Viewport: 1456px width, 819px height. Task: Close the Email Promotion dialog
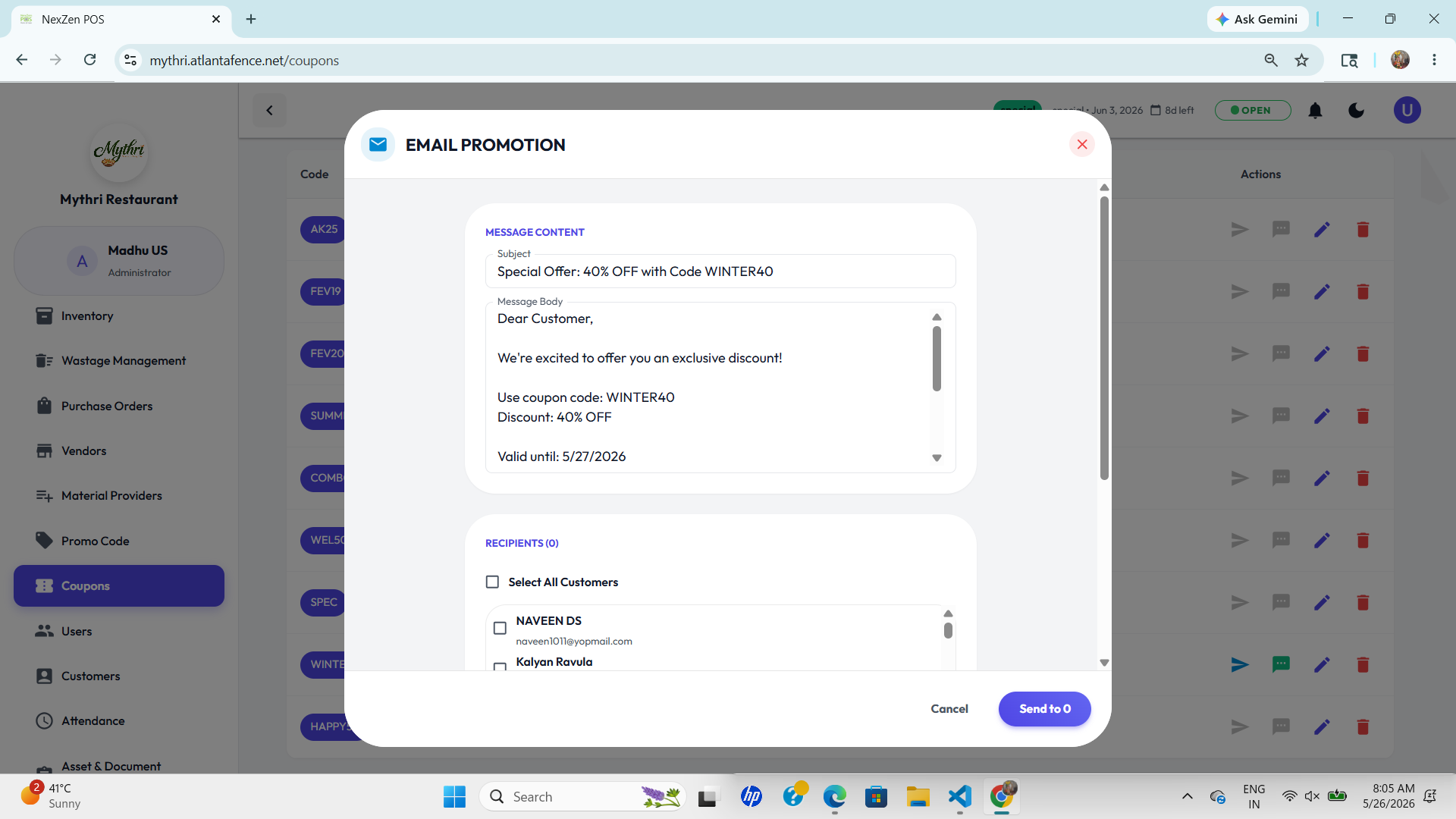coord(1081,144)
